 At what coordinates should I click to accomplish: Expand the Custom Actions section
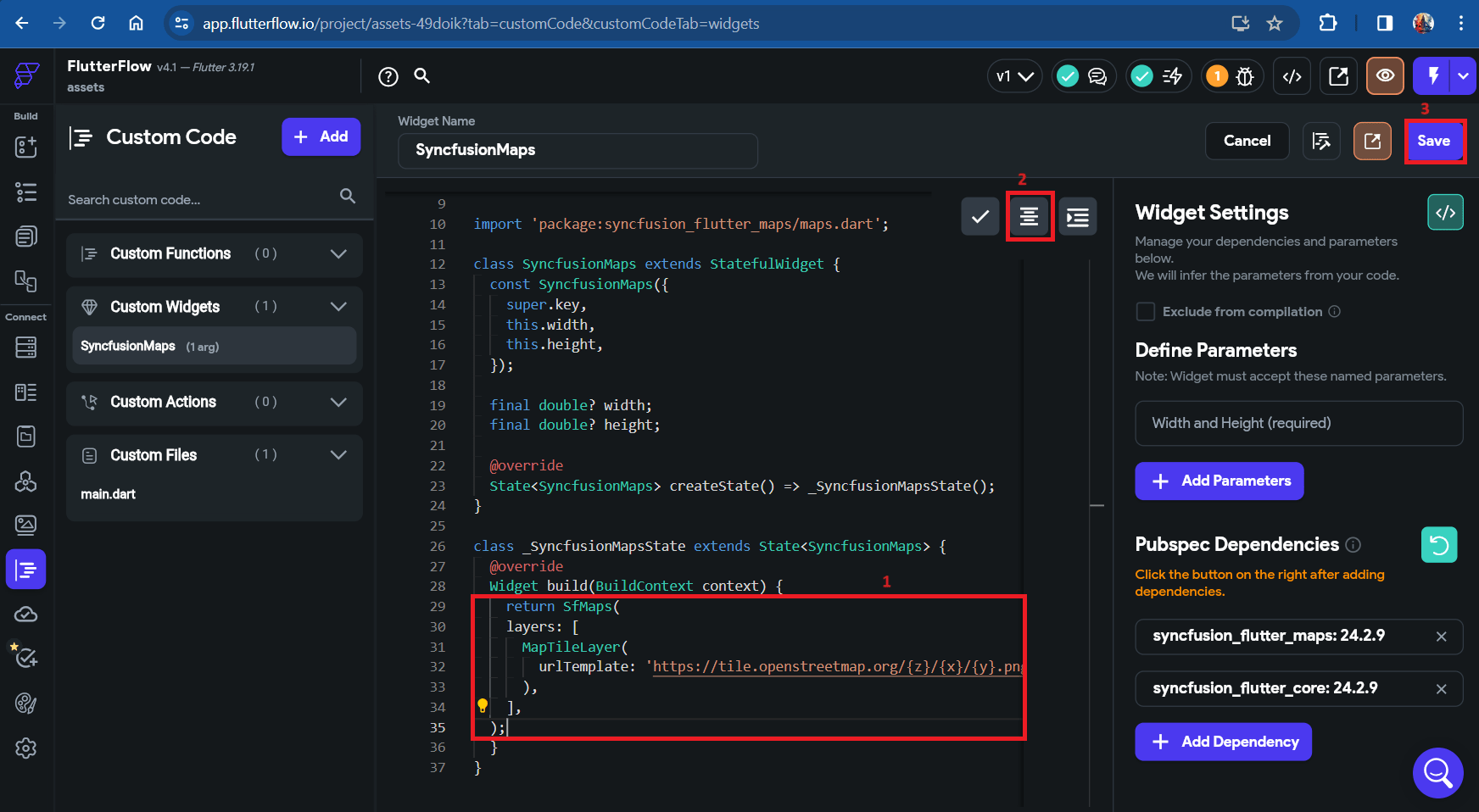pos(338,402)
